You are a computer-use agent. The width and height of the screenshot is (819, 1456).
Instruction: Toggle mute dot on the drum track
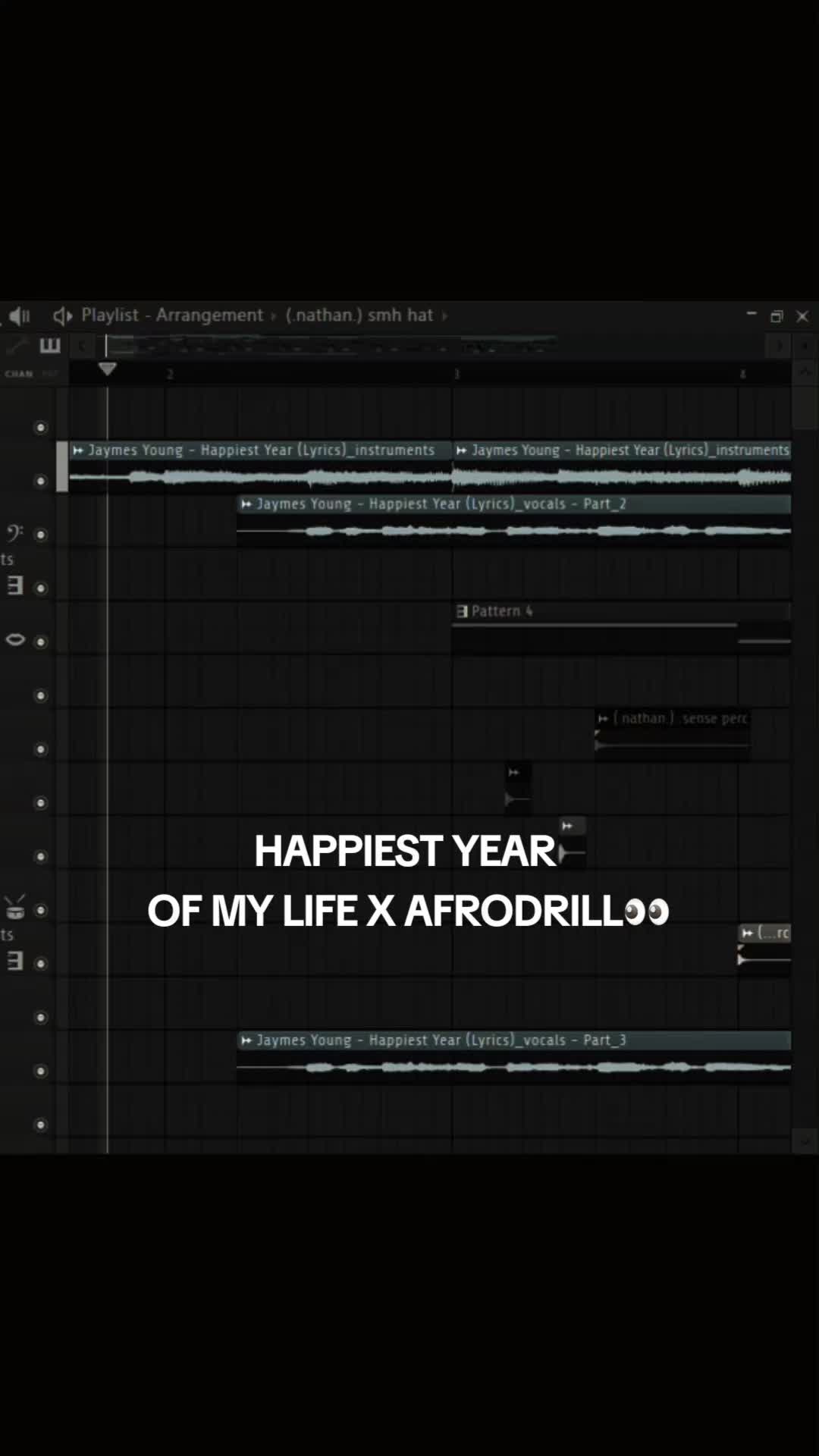[41, 910]
